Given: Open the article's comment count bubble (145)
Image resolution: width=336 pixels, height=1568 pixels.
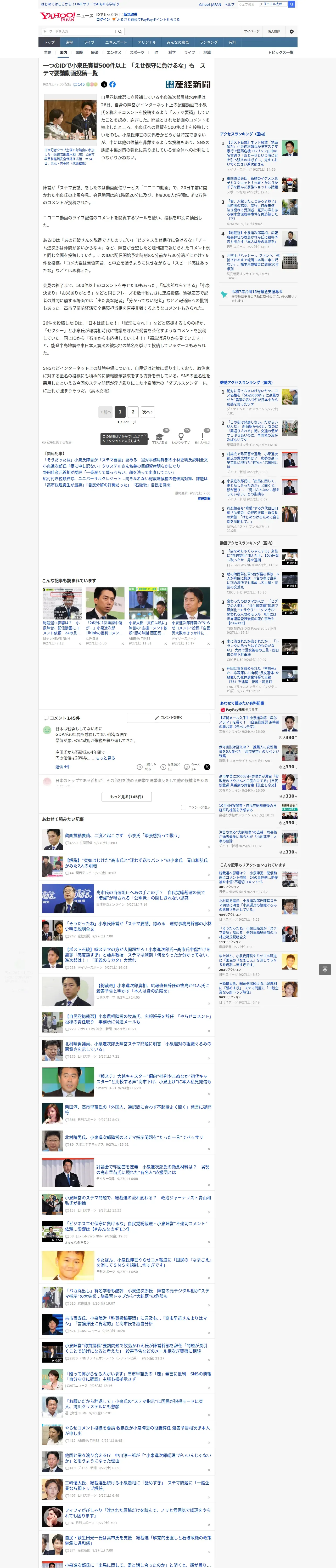Looking at the screenshot, I should 80,85.
